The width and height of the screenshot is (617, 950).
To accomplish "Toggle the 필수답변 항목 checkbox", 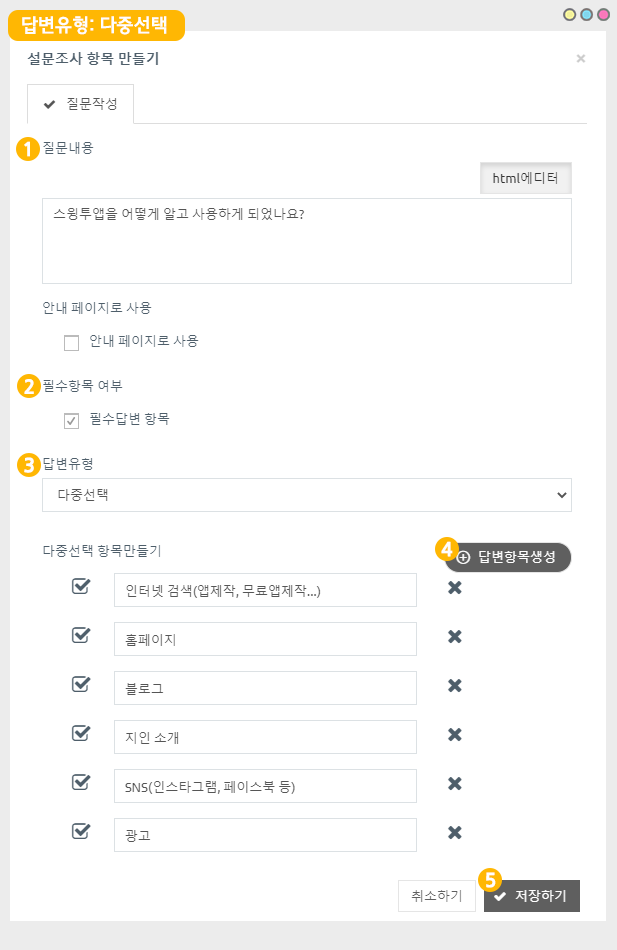I will [71, 420].
